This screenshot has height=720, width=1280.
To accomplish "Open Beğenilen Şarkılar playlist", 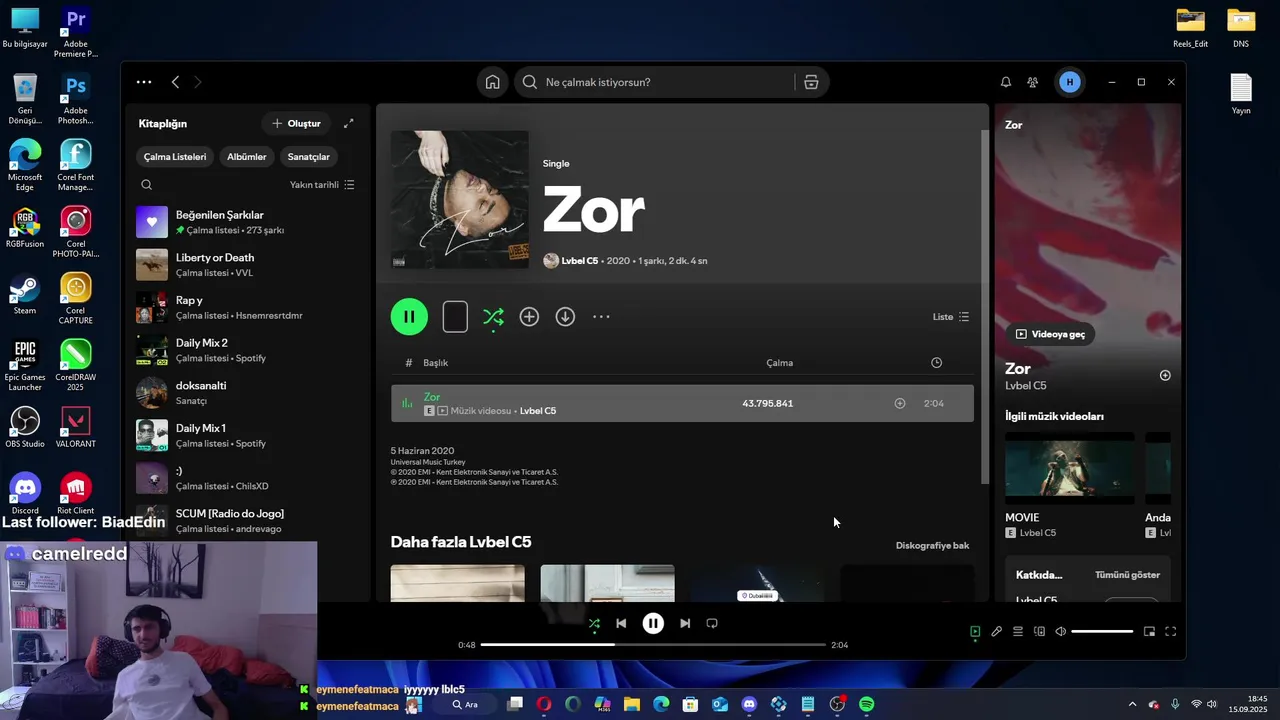I will 246,222.
